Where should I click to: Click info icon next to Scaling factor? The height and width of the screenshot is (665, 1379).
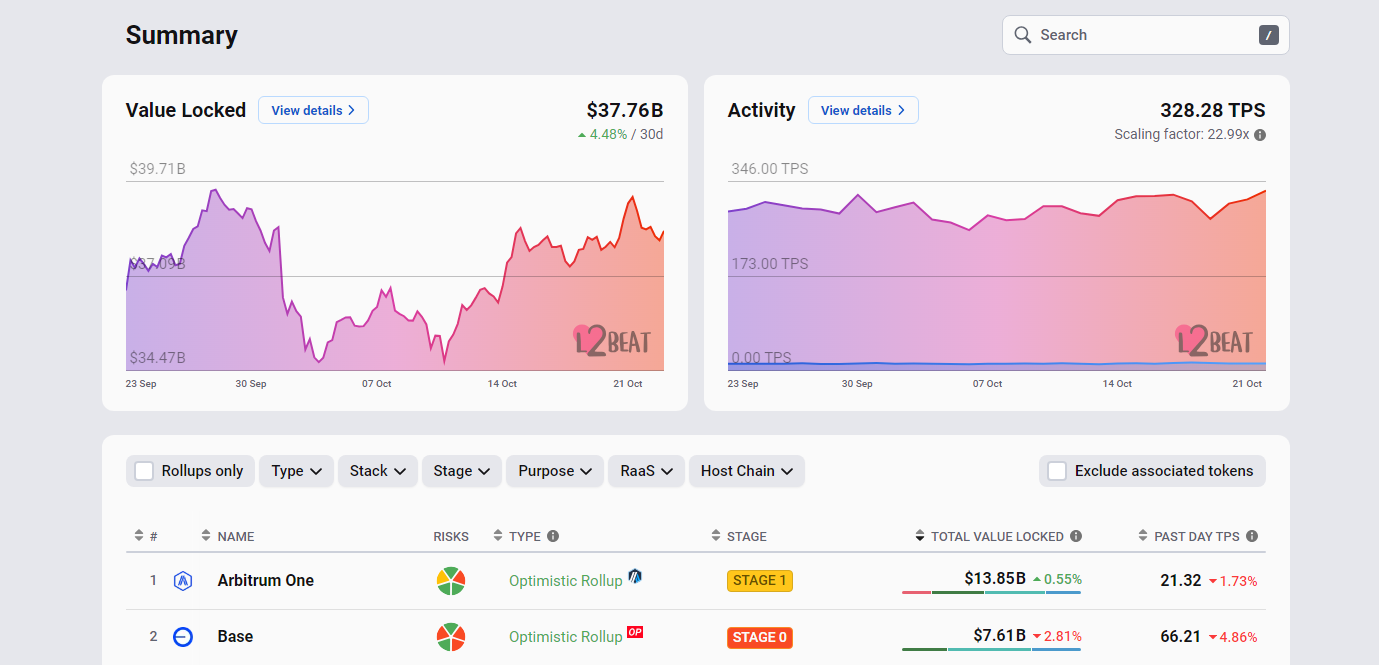pyautogui.click(x=1260, y=135)
